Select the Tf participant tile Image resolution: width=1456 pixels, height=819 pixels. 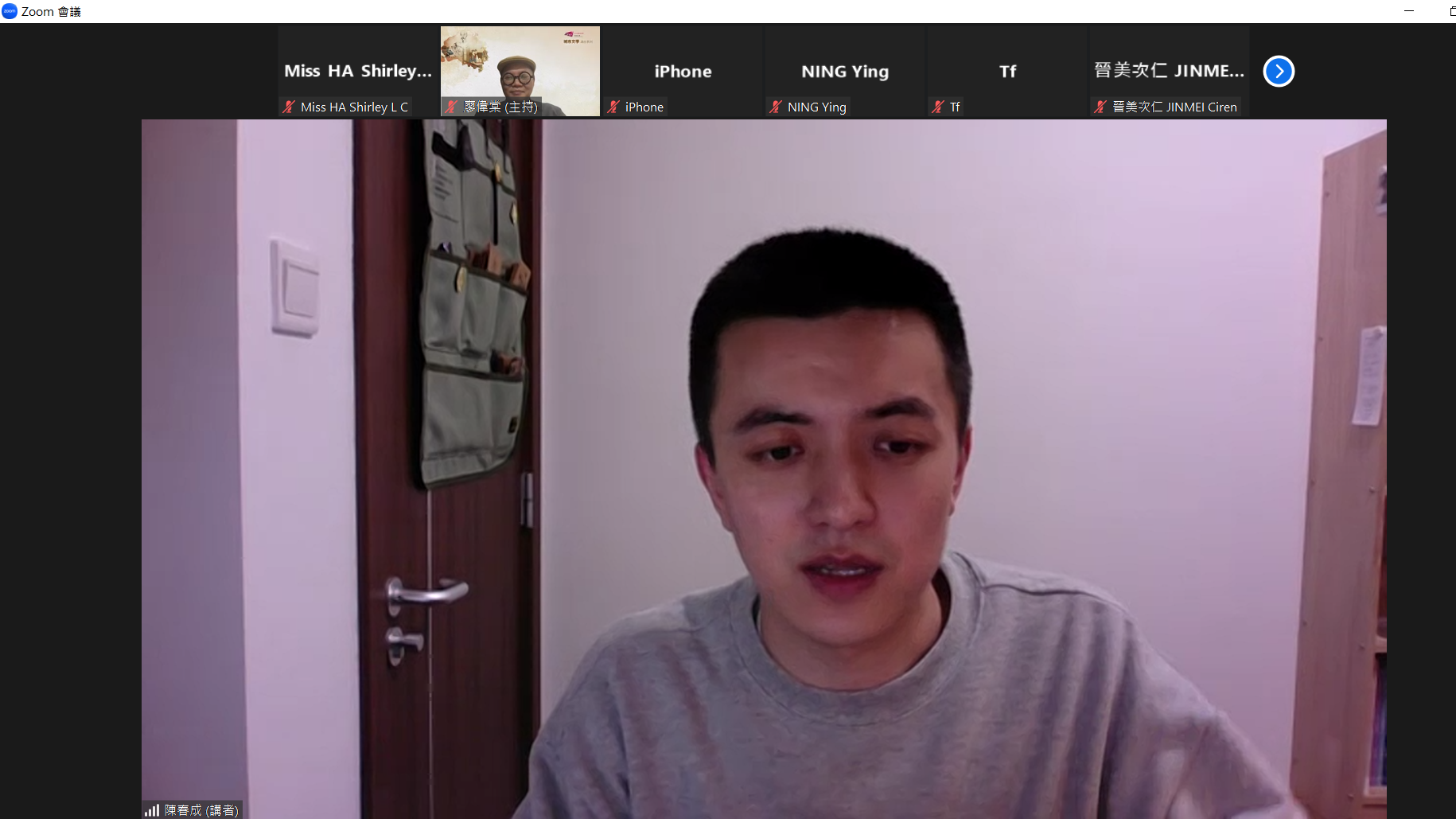click(x=1007, y=71)
